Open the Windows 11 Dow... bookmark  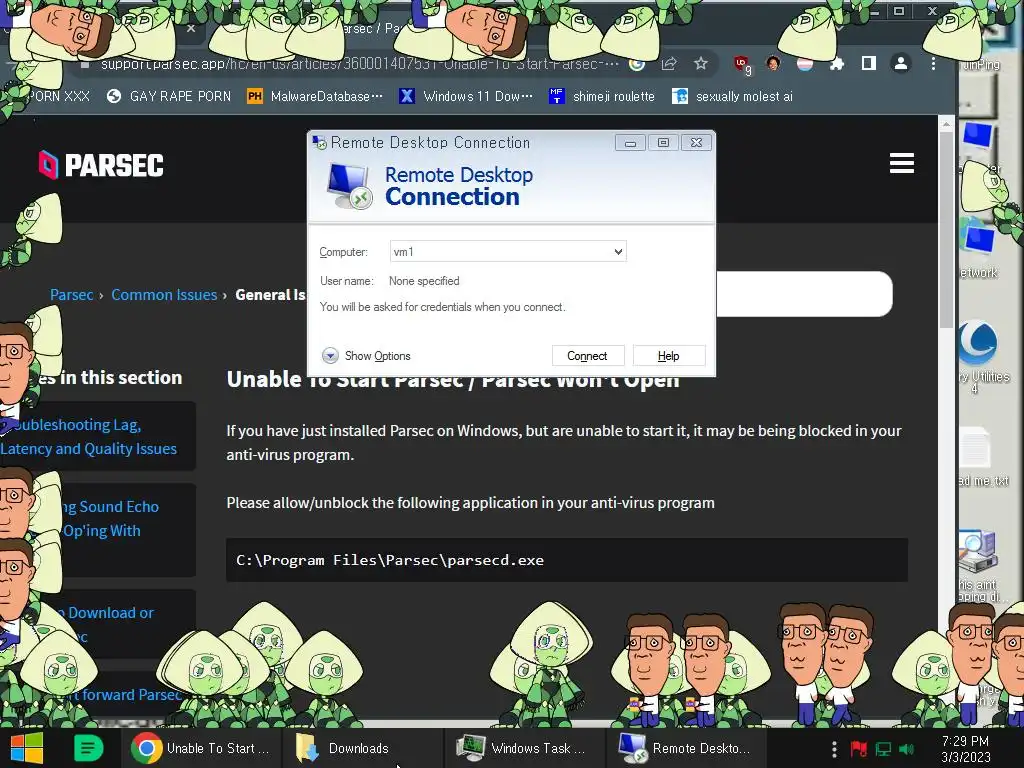click(x=466, y=97)
